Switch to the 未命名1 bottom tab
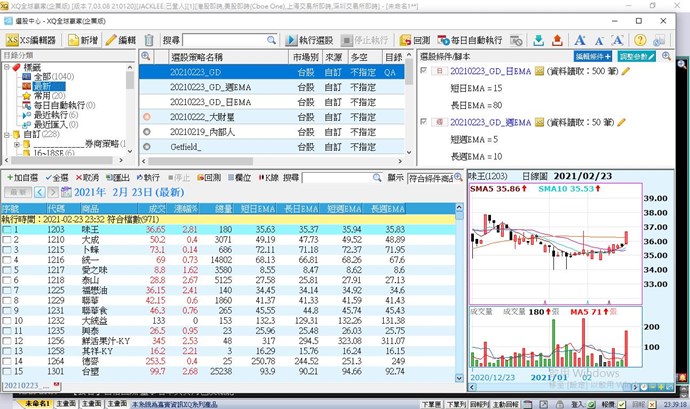 pyautogui.click(x=13, y=403)
